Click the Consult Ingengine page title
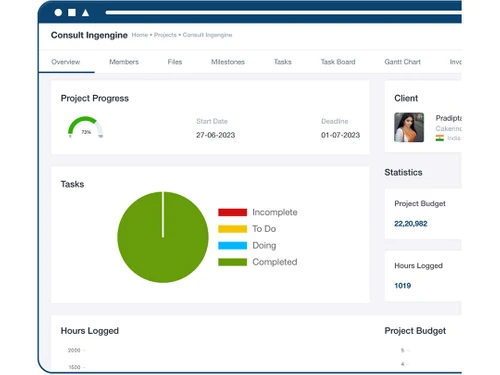The width and height of the screenshot is (500, 375). (89, 35)
